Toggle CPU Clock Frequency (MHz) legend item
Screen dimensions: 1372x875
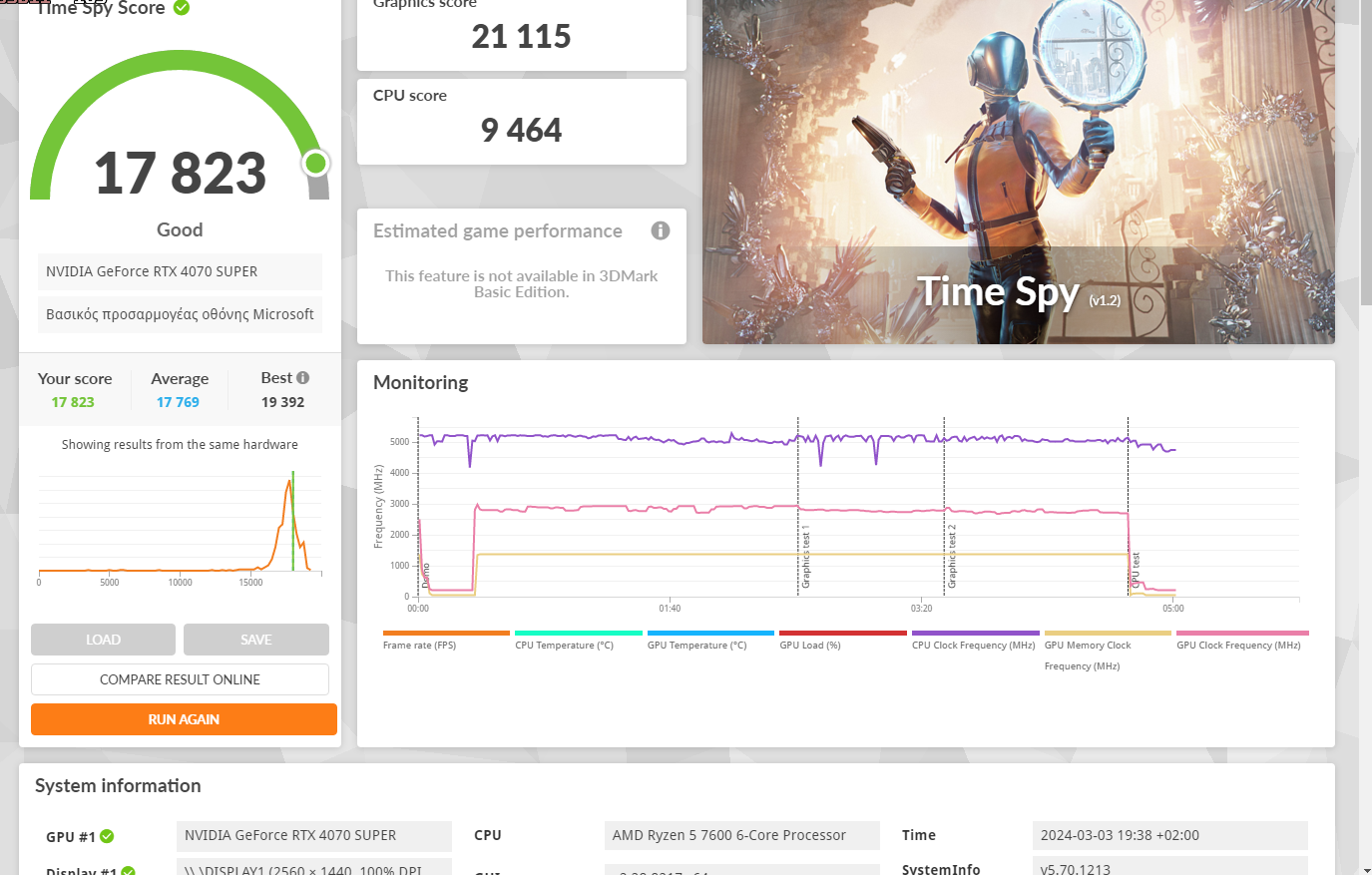[975, 641]
